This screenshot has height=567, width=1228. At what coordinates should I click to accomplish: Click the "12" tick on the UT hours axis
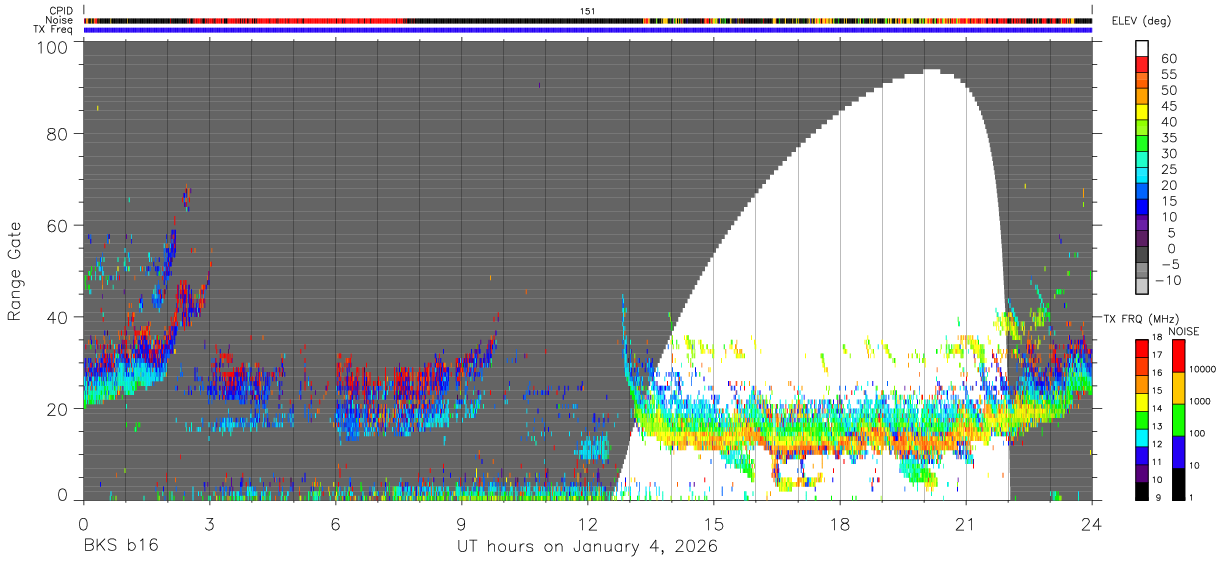588,523
